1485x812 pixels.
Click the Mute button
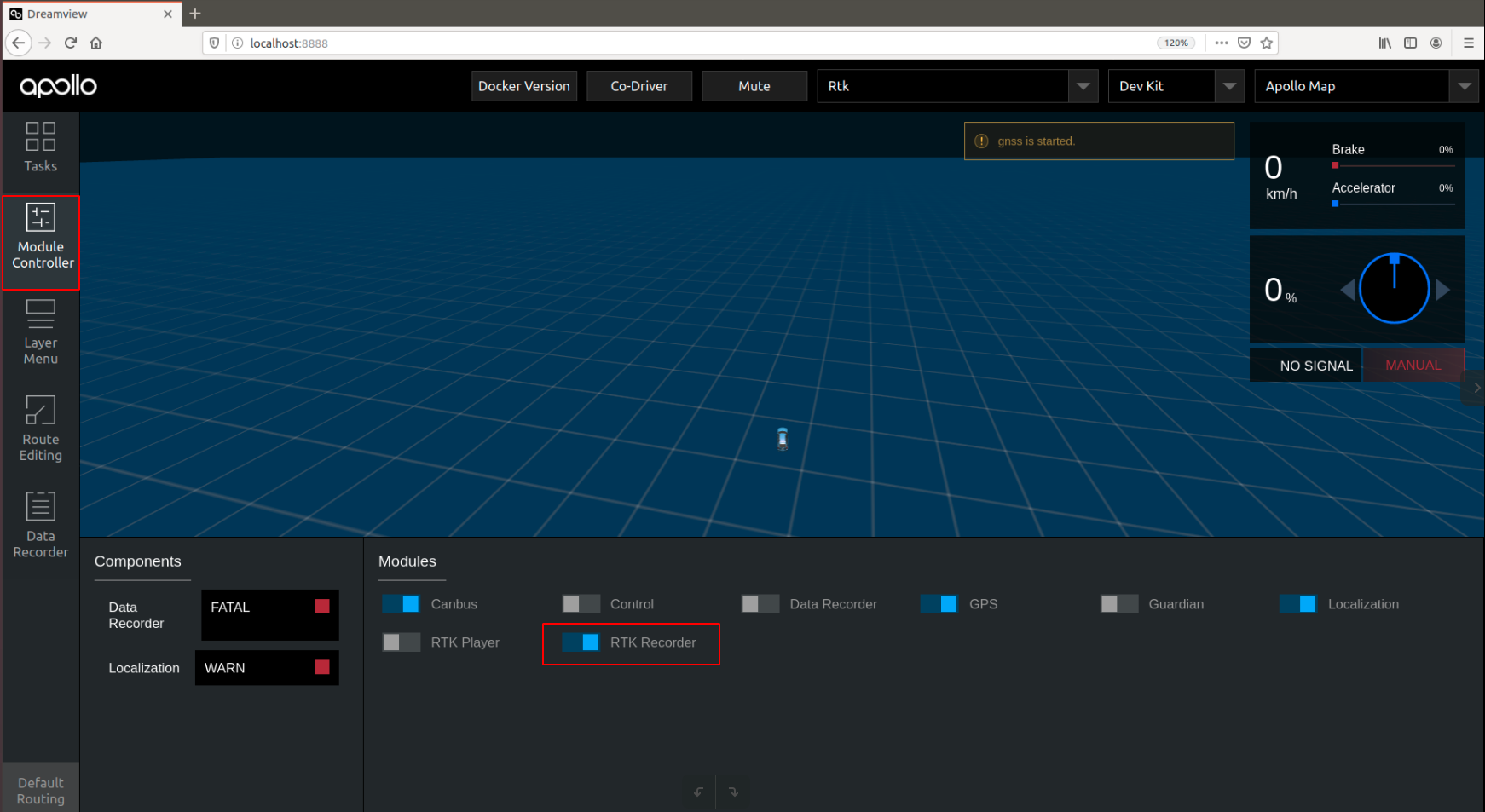754,86
